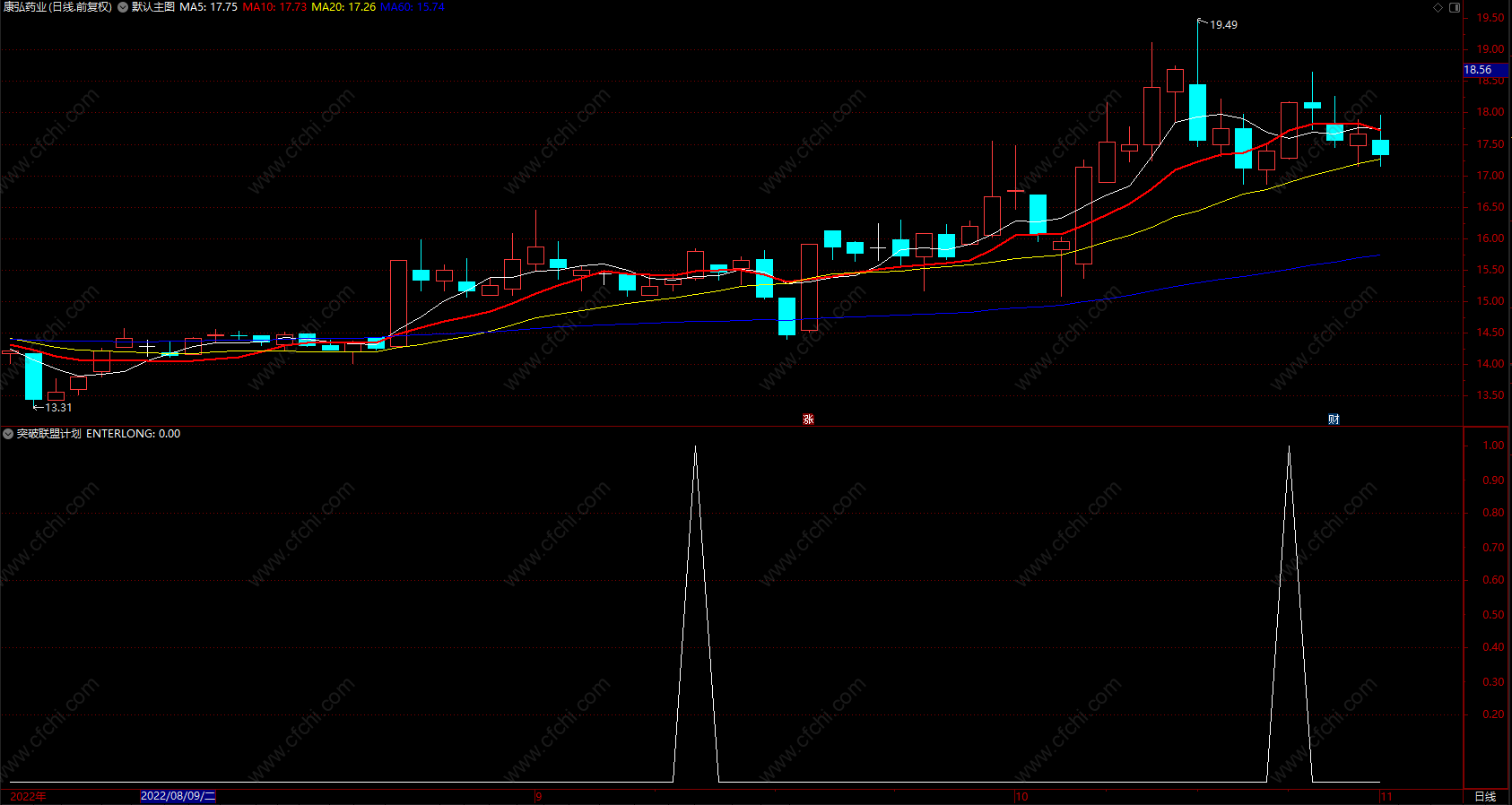Click the 19.49 high price arrow label

(1218, 24)
